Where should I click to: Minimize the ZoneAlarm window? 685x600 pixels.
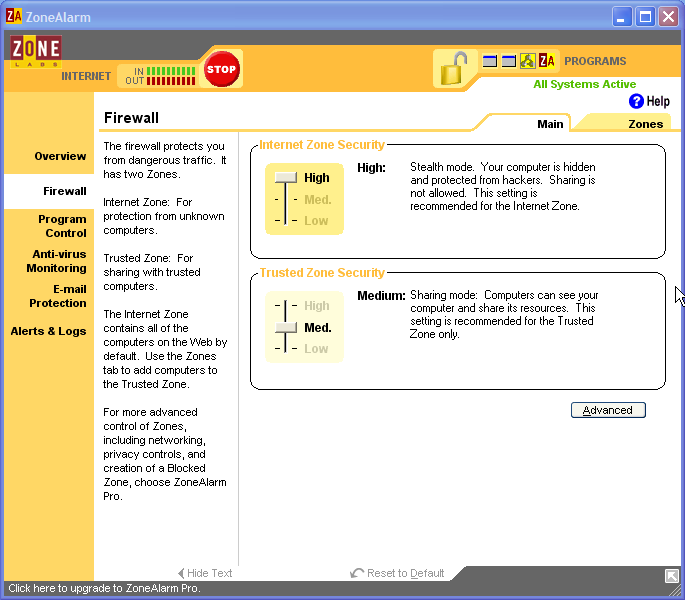pyautogui.click(x=621, y=17)
